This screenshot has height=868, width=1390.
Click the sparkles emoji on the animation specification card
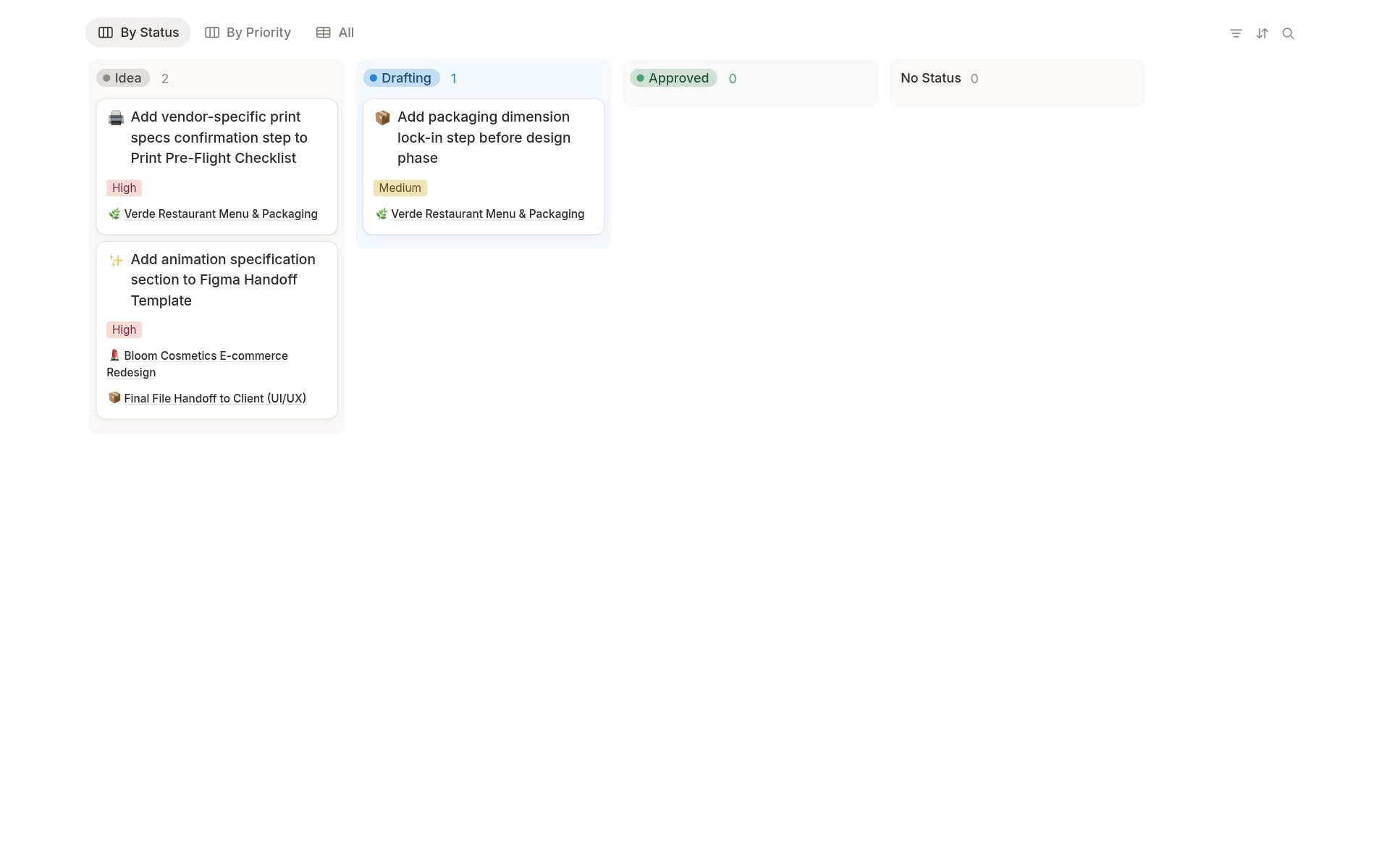[x=115, y=260]
